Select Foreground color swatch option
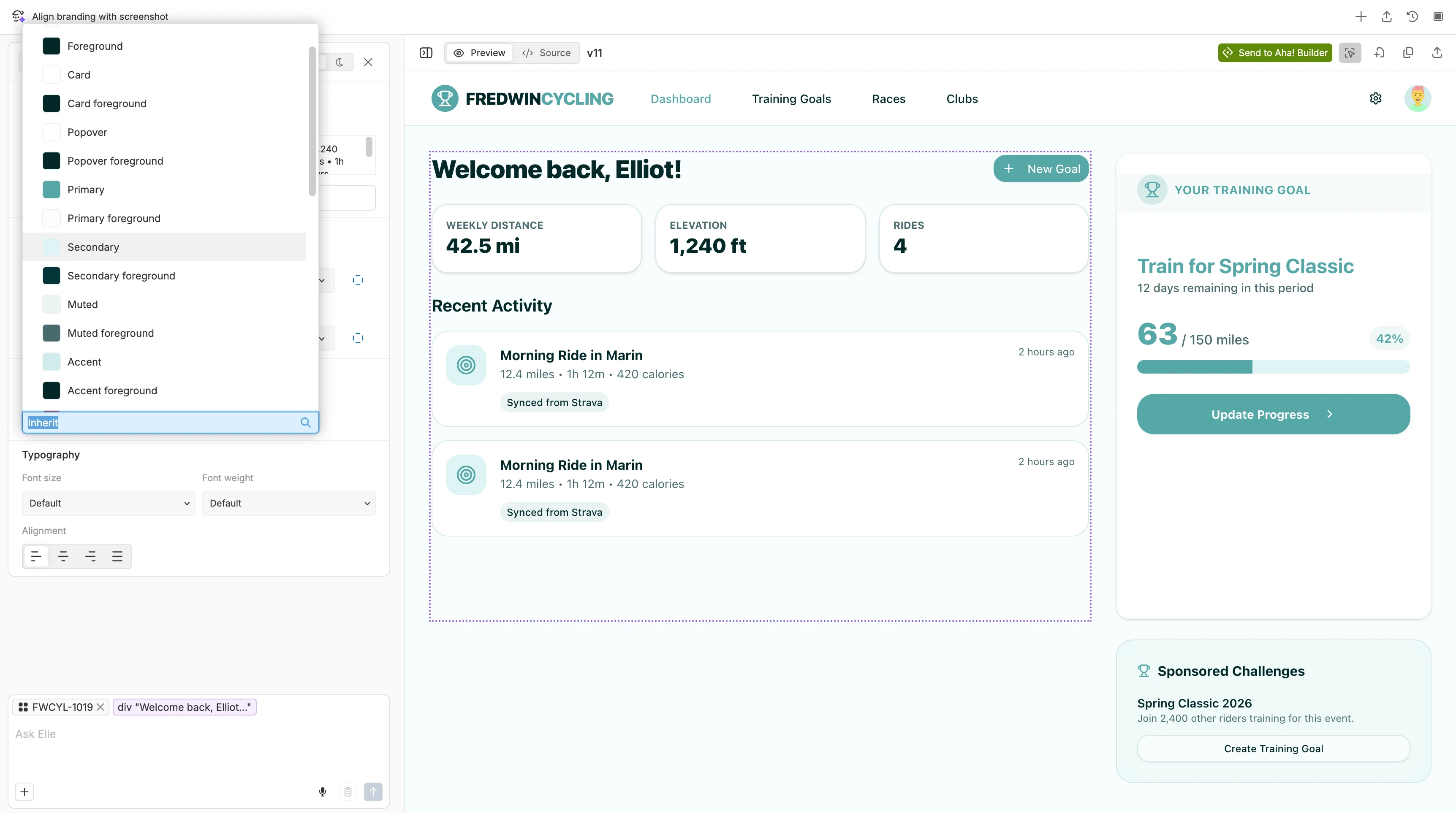 (165, 46)
